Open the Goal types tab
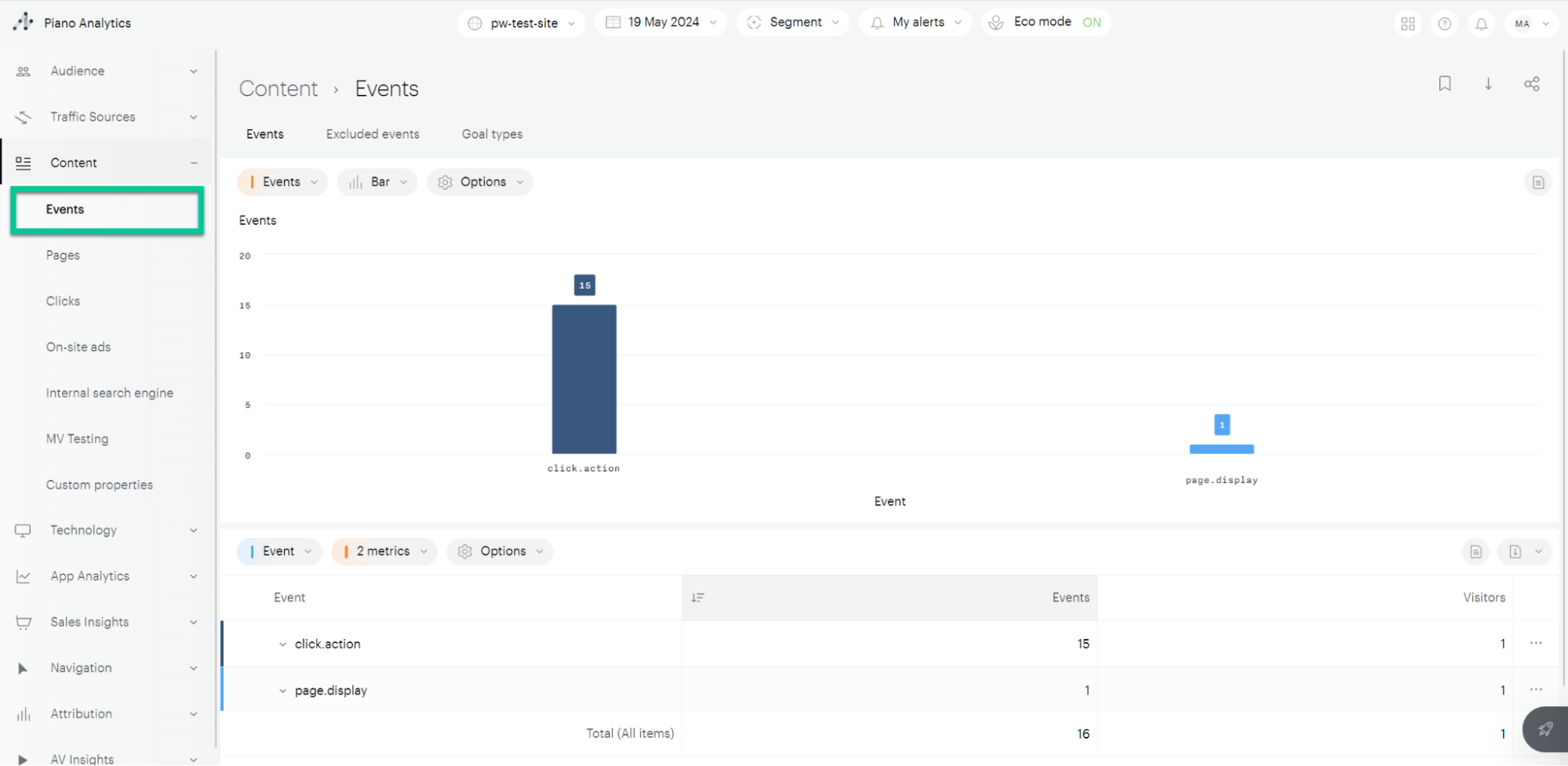The width and height of the screenshot is (1568, 766). [492, 134]
